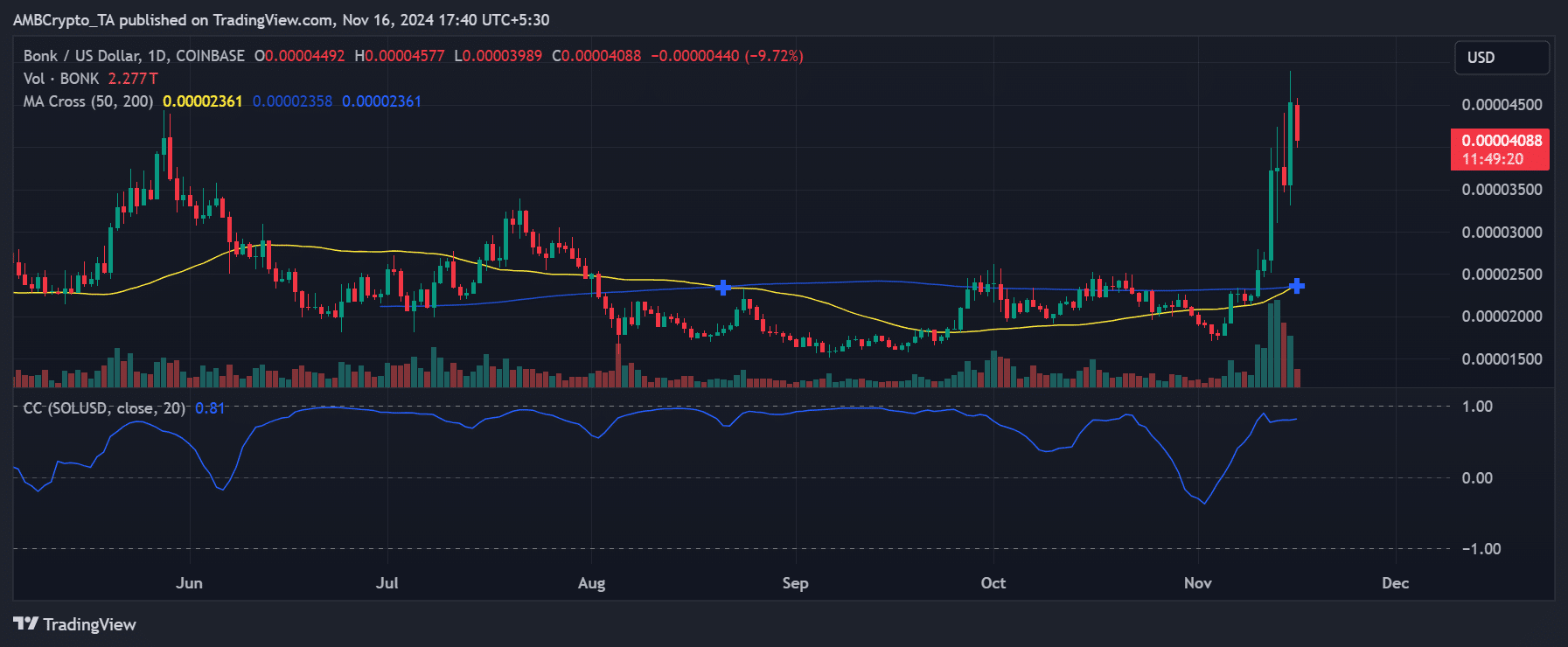The width and height of the screenshot is (1568, 647).
Task: Click the yellow MA value 0.00002361
Action: pos(203,101)
